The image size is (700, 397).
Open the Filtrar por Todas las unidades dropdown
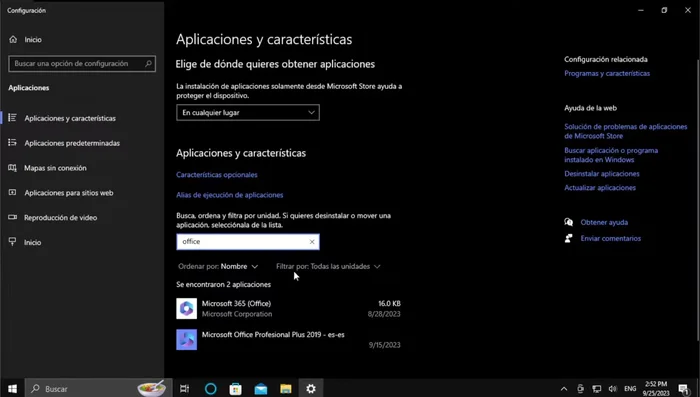(328, 267)
